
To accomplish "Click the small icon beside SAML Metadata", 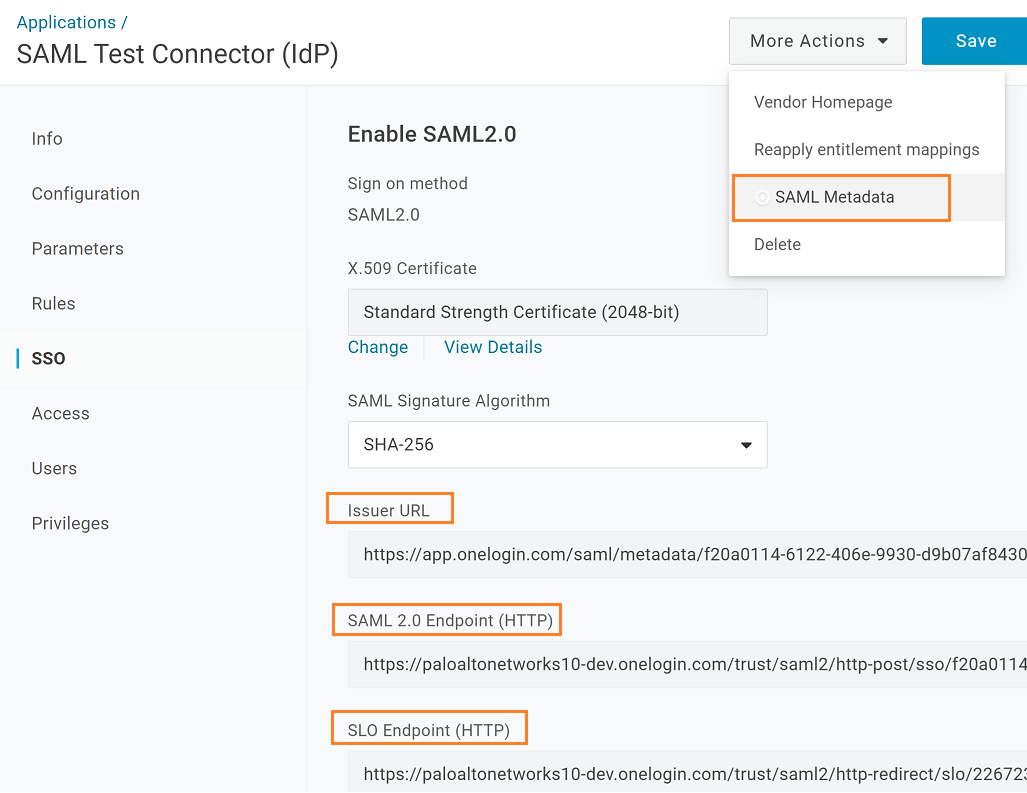I will coord(762,198).
